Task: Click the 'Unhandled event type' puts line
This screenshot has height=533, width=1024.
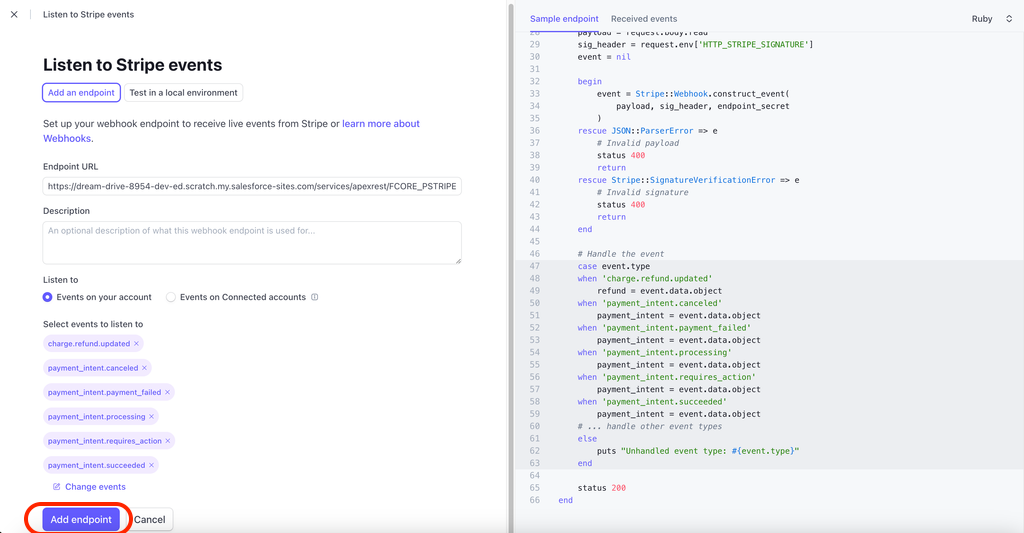Action: coord(697,451)
